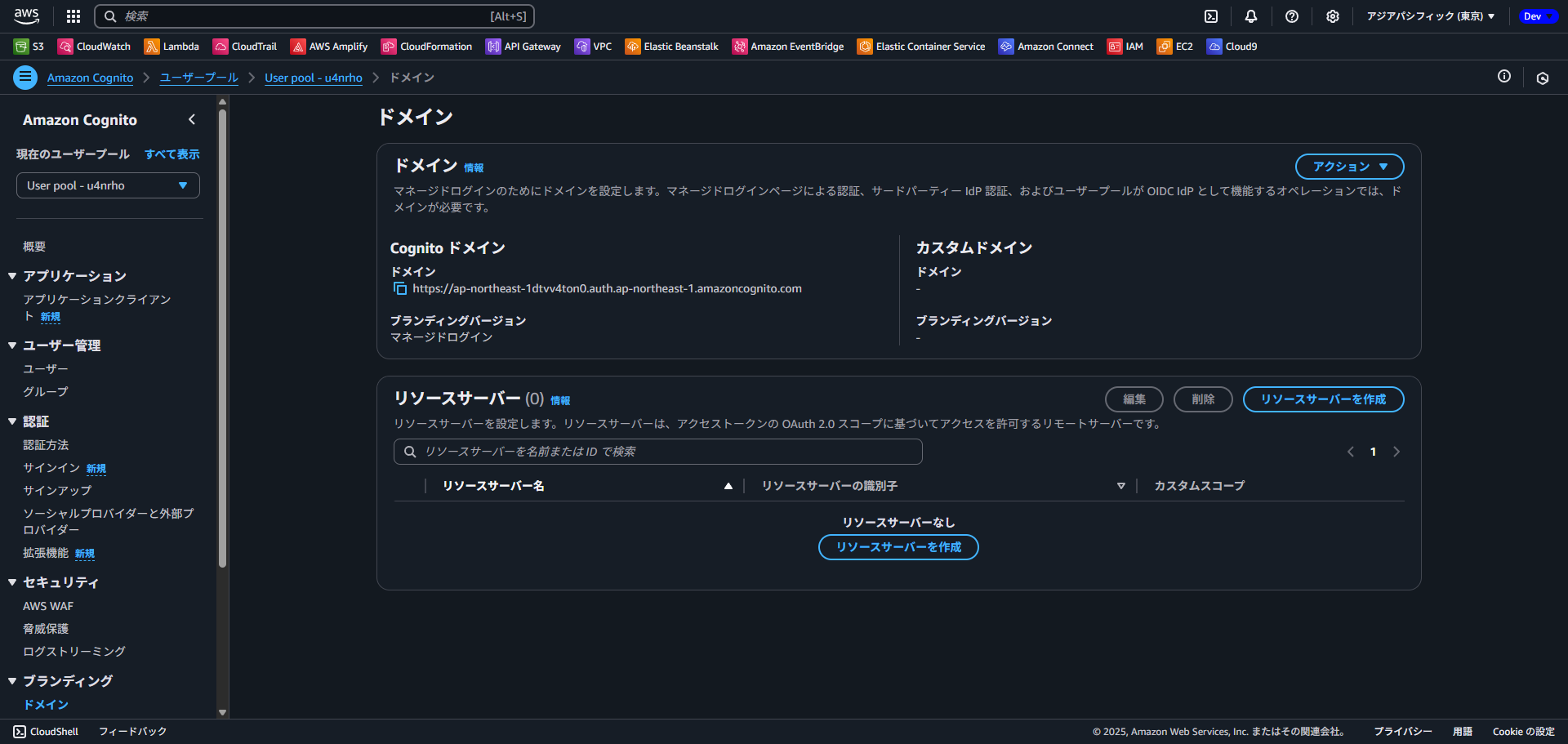Focus the resource server search field
The height and width of the screenshot is (744, 1568).
[x=658, y=452]
